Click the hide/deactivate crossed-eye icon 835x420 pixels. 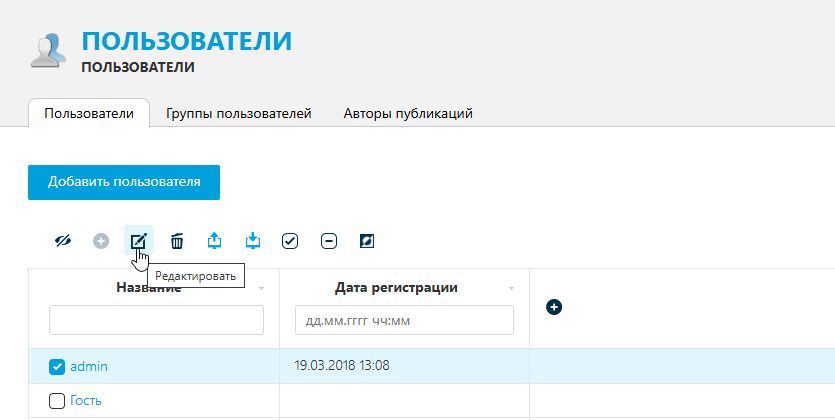[x=63, y=241]
